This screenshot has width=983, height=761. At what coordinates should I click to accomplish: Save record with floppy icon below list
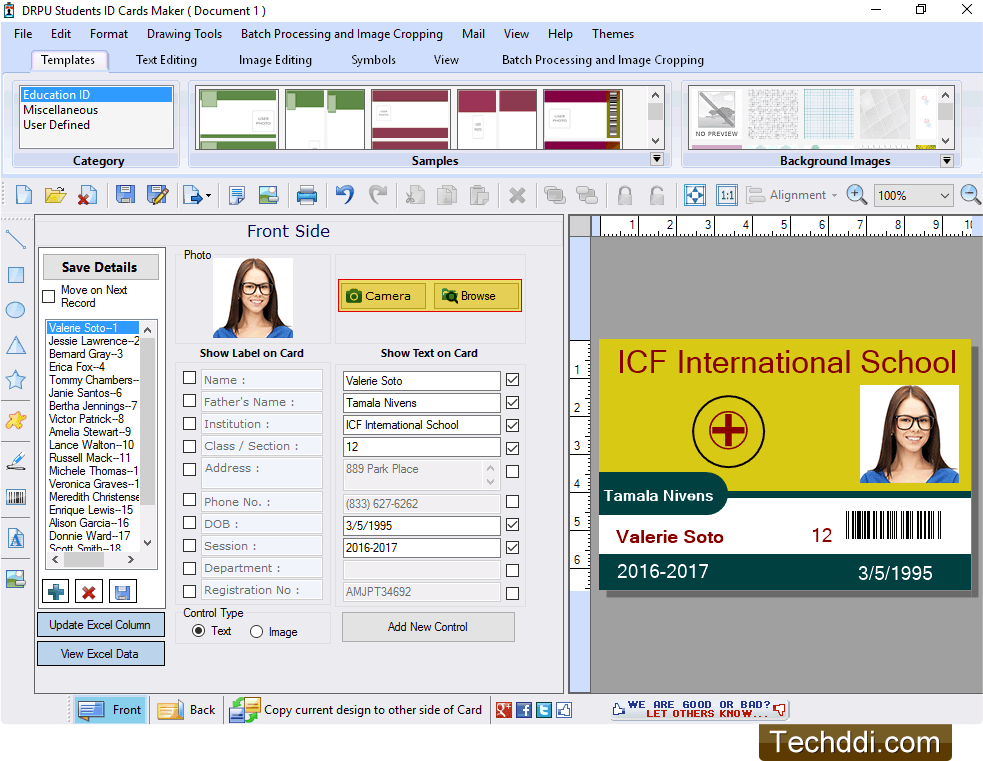pos(122,591)
